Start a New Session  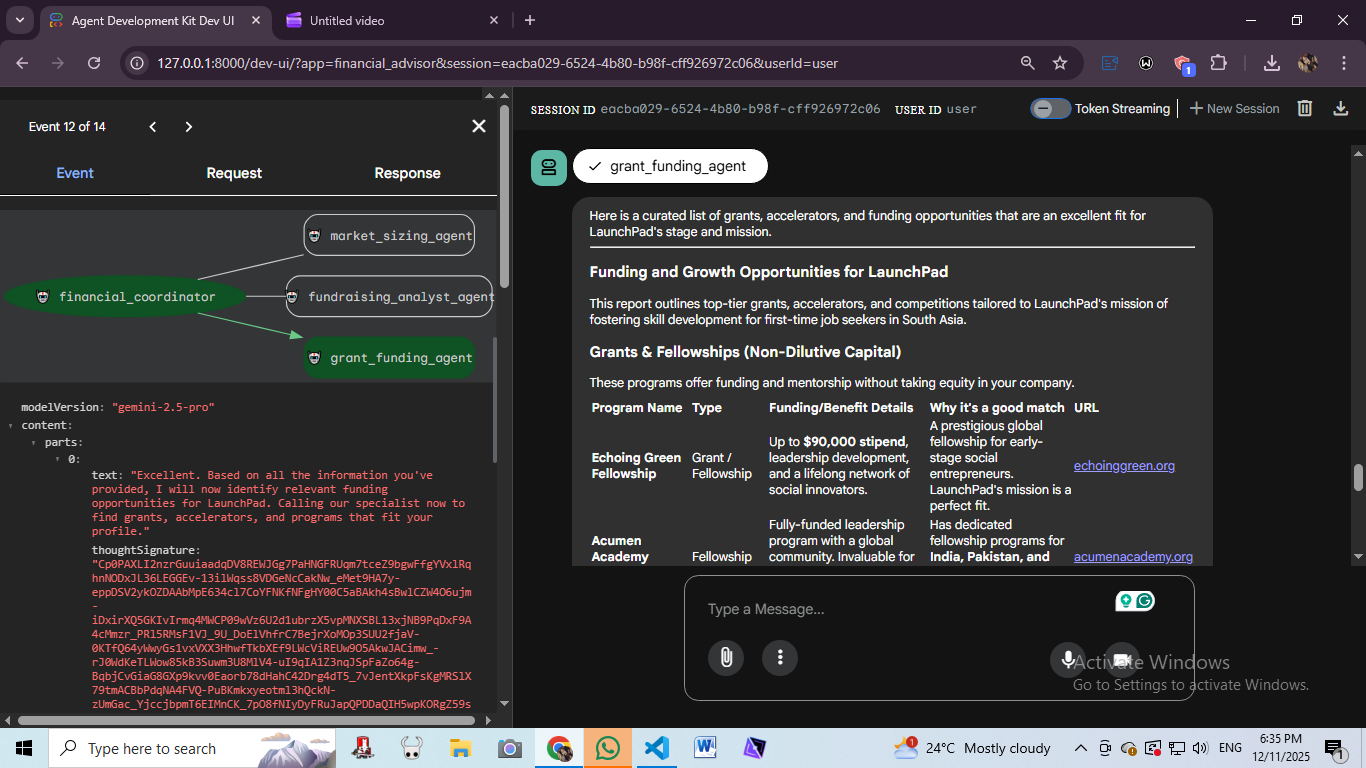(x=1234, y=109)
